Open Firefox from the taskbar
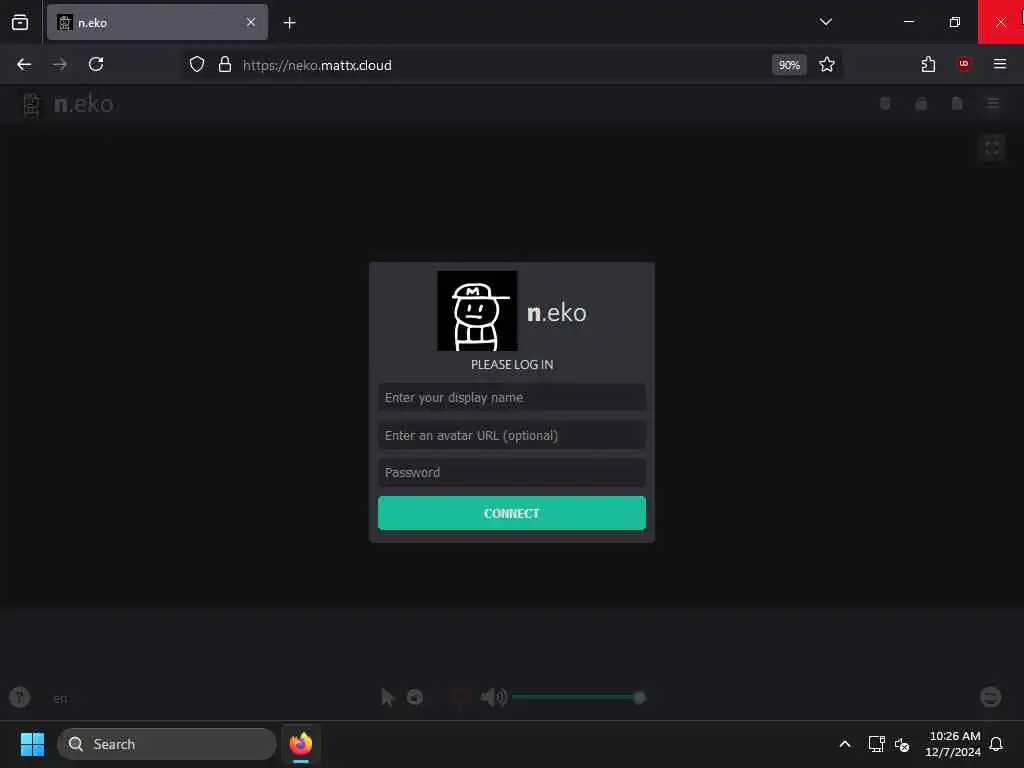This screenshot has height=768, width=1024. click(301, 744)
